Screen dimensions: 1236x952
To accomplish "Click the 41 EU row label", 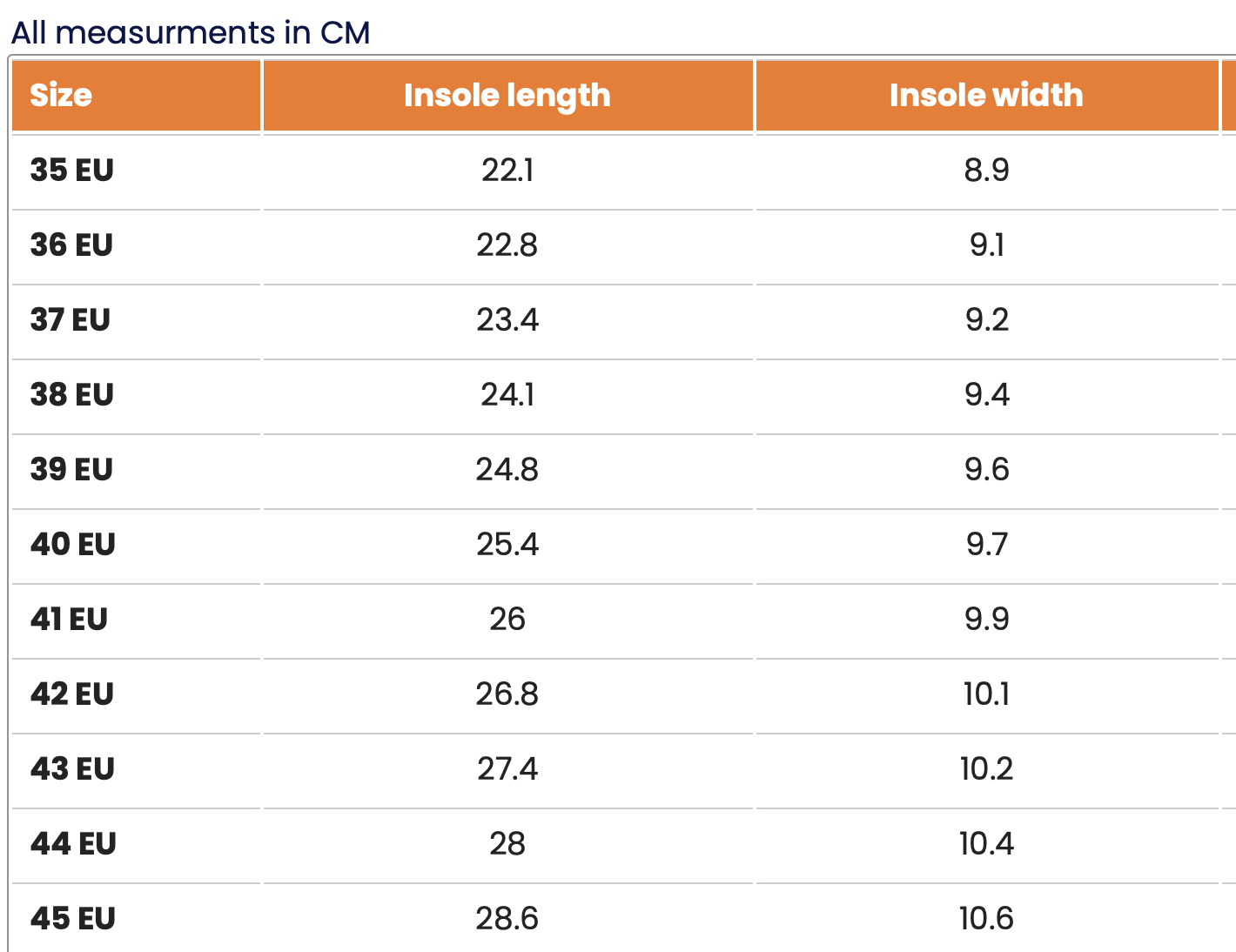I will tap(70, 619).
